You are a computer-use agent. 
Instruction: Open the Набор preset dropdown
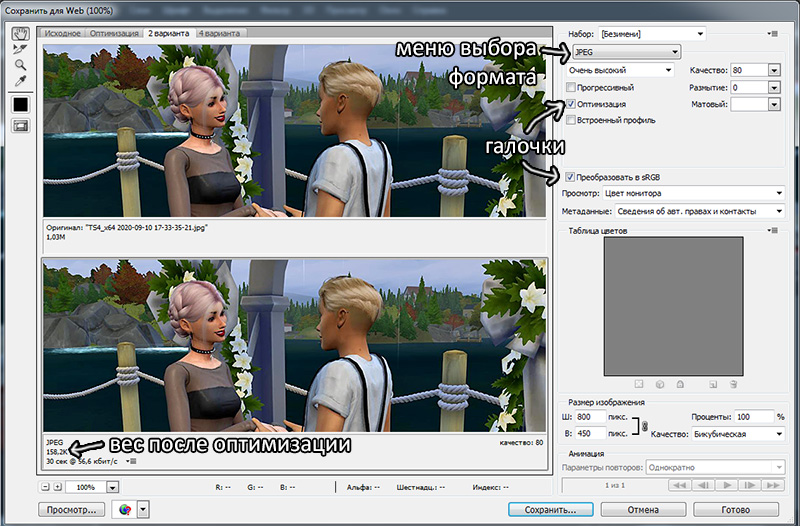tap(652, 34)
